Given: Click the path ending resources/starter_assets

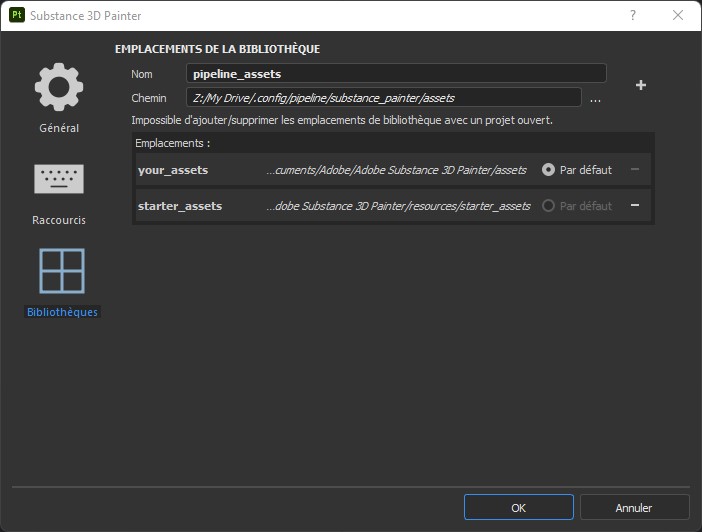Looking at the screenshot, I should tap(398, 206).
